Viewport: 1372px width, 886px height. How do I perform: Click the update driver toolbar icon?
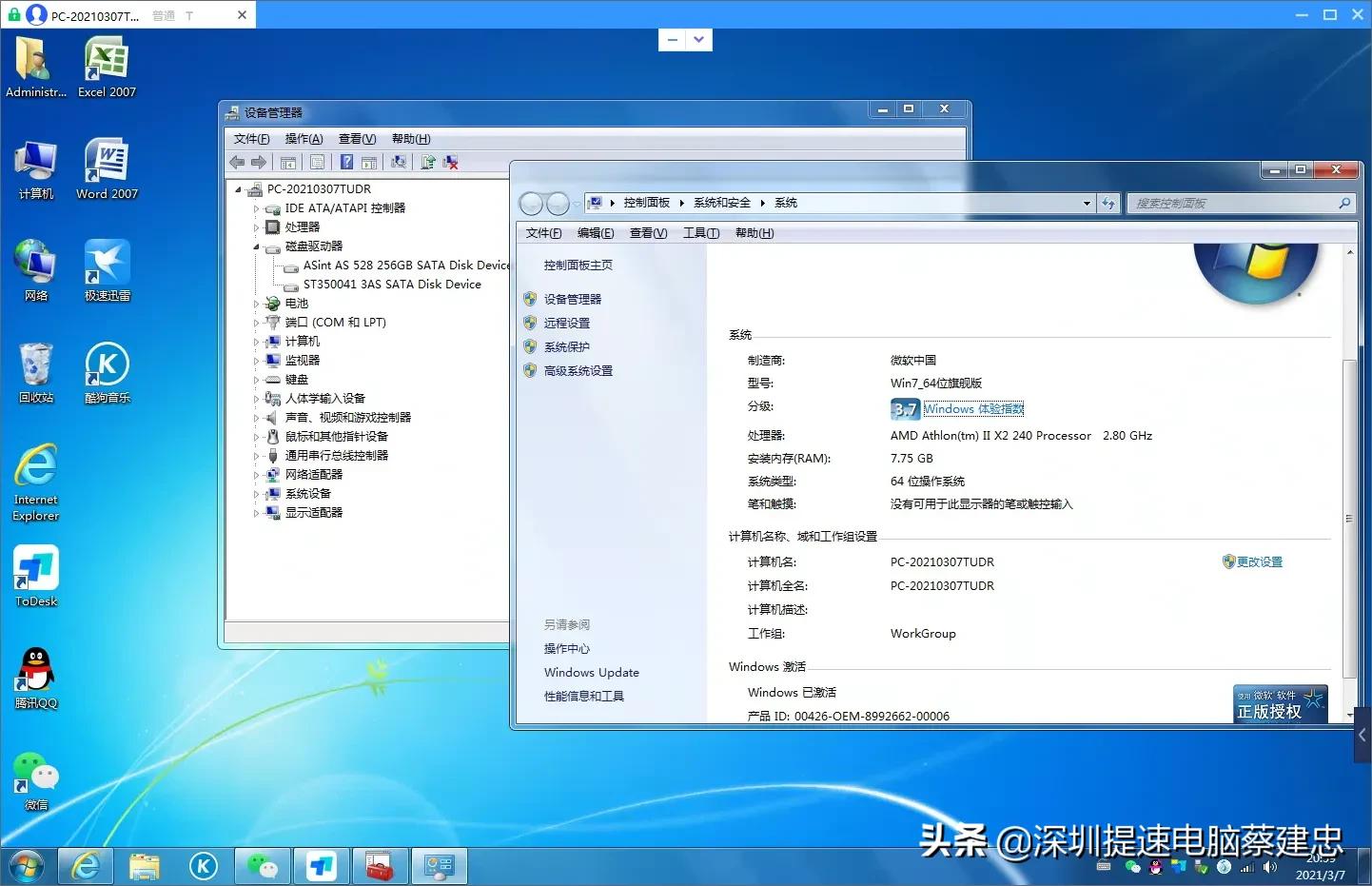click(428, 163)
